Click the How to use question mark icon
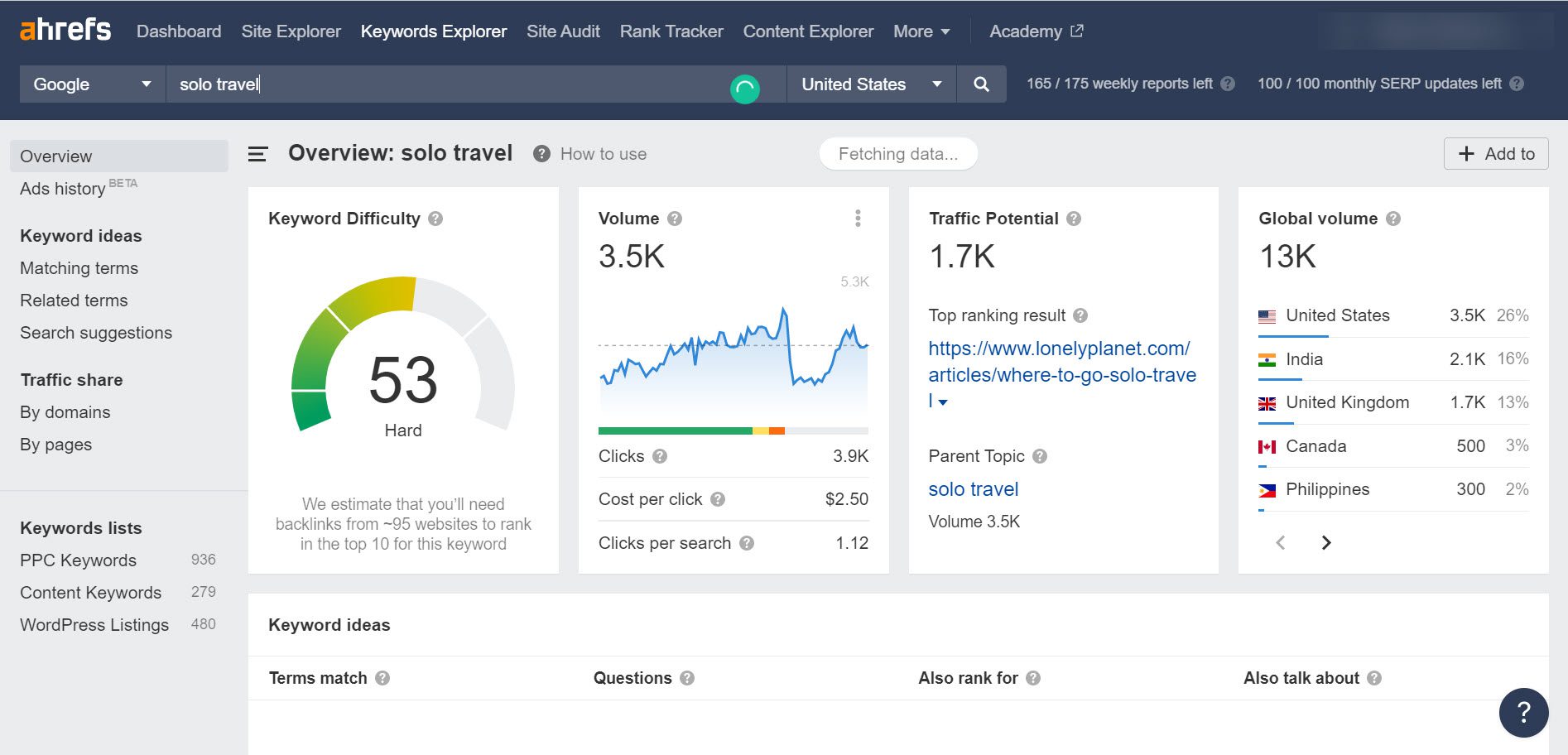 (541, 154)
